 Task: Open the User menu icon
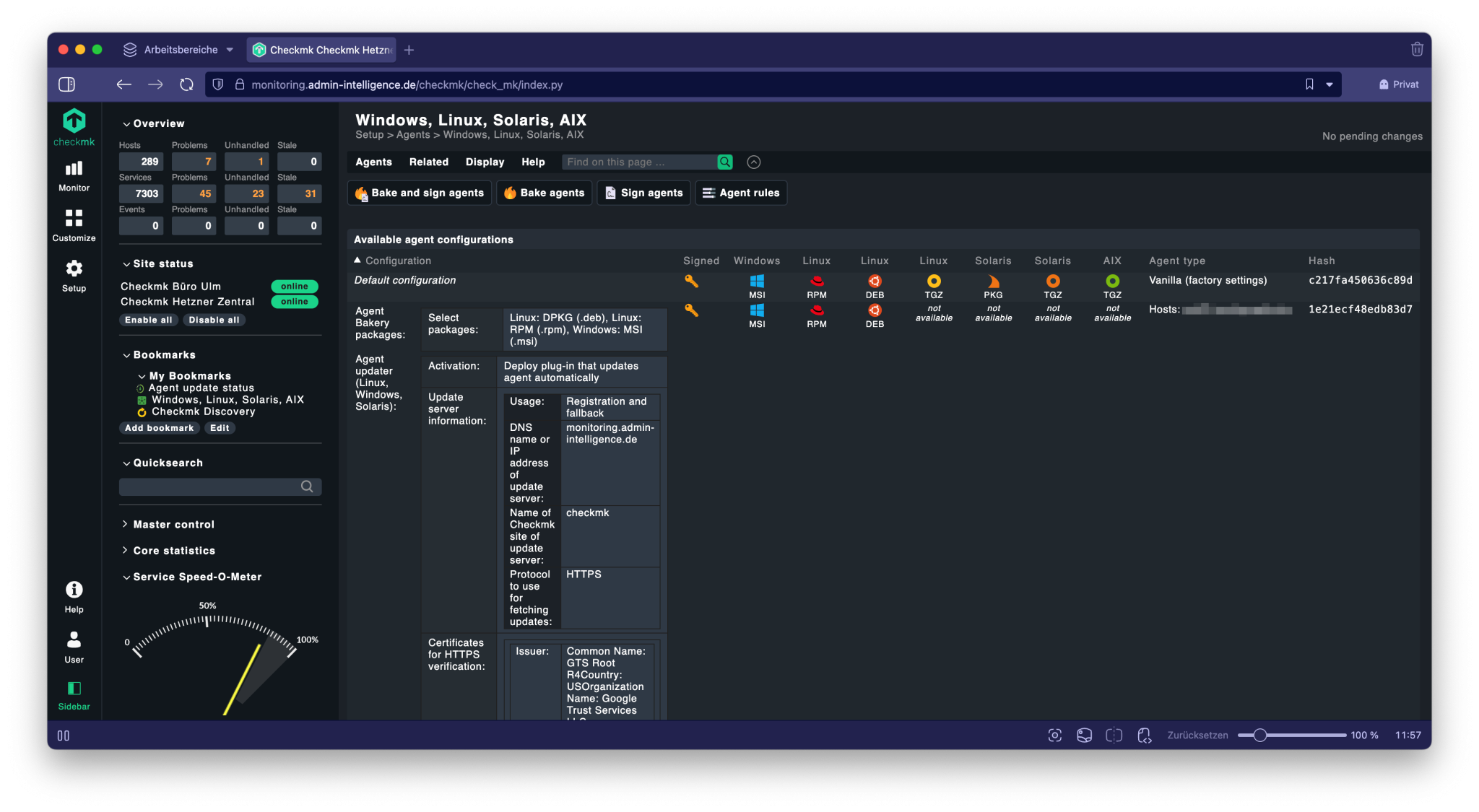74,647
